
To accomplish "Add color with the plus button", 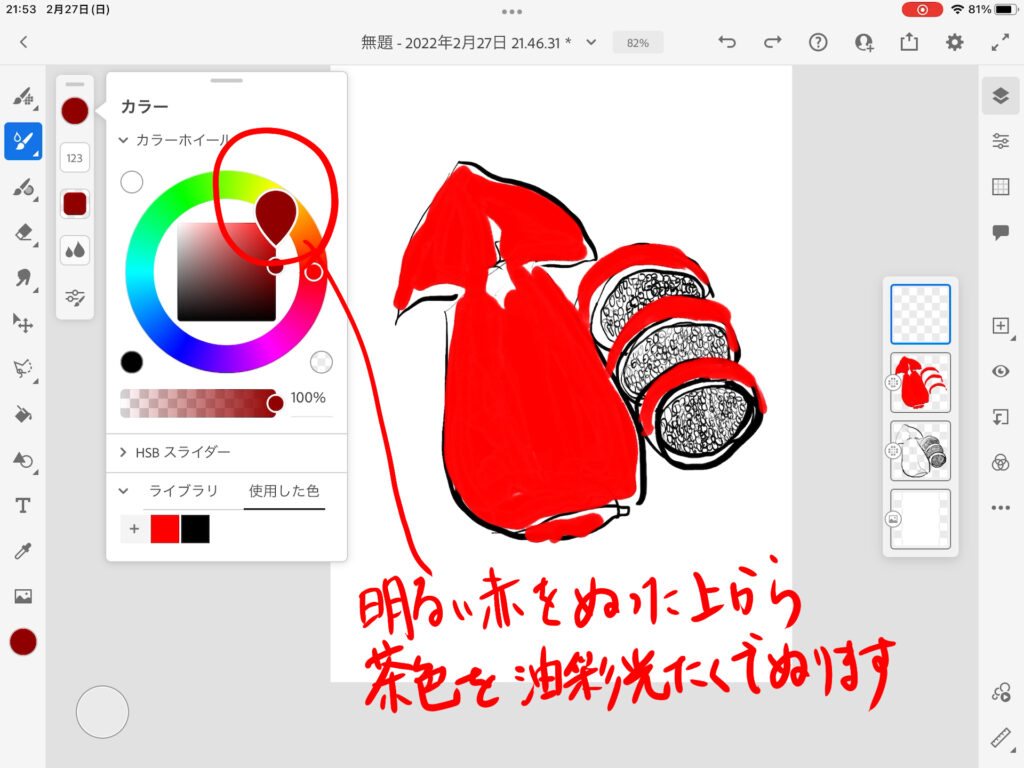I will click(x=134, y=529).
